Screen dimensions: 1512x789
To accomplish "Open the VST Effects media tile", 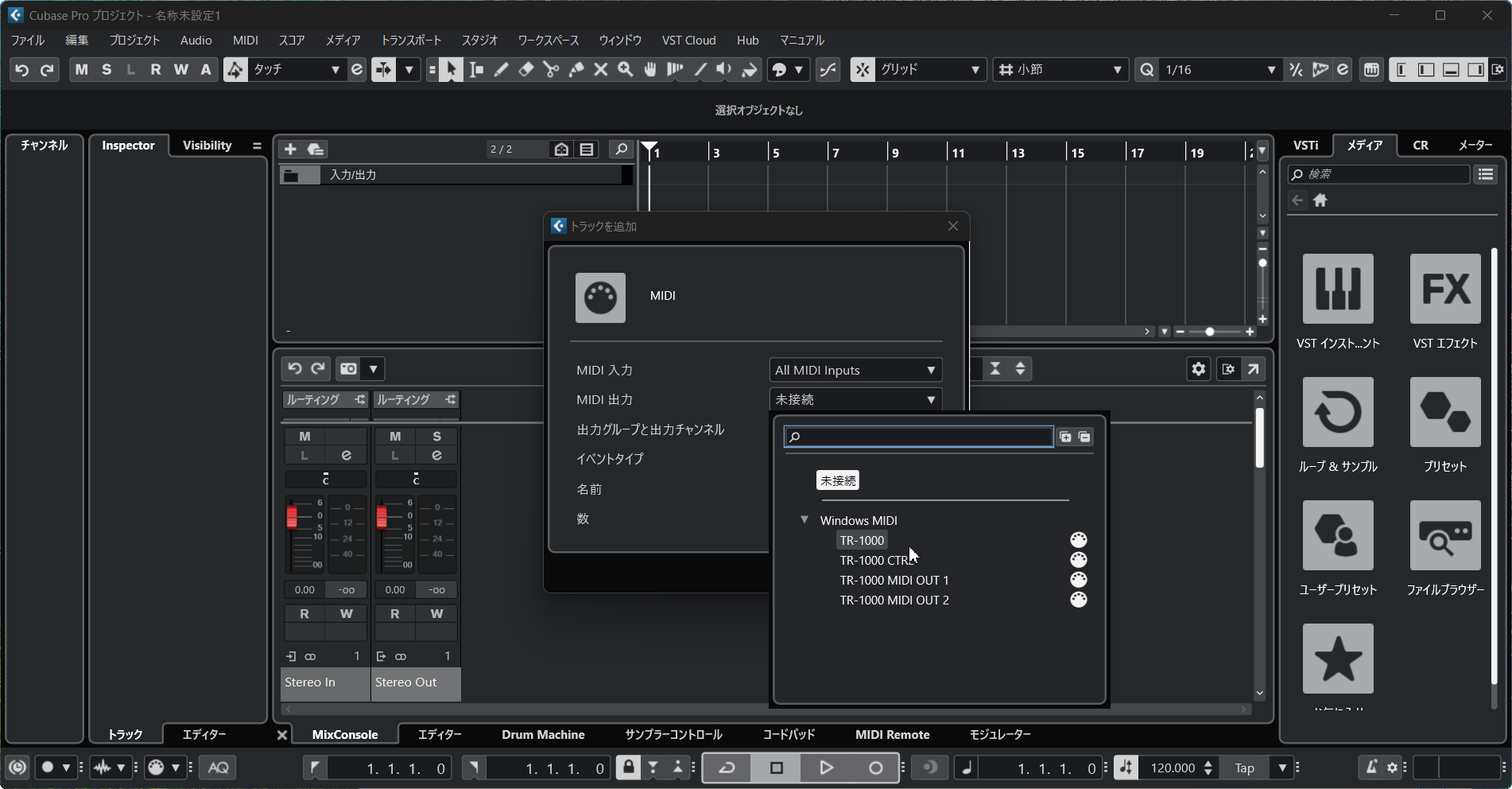I will (x=1444, y=289).
